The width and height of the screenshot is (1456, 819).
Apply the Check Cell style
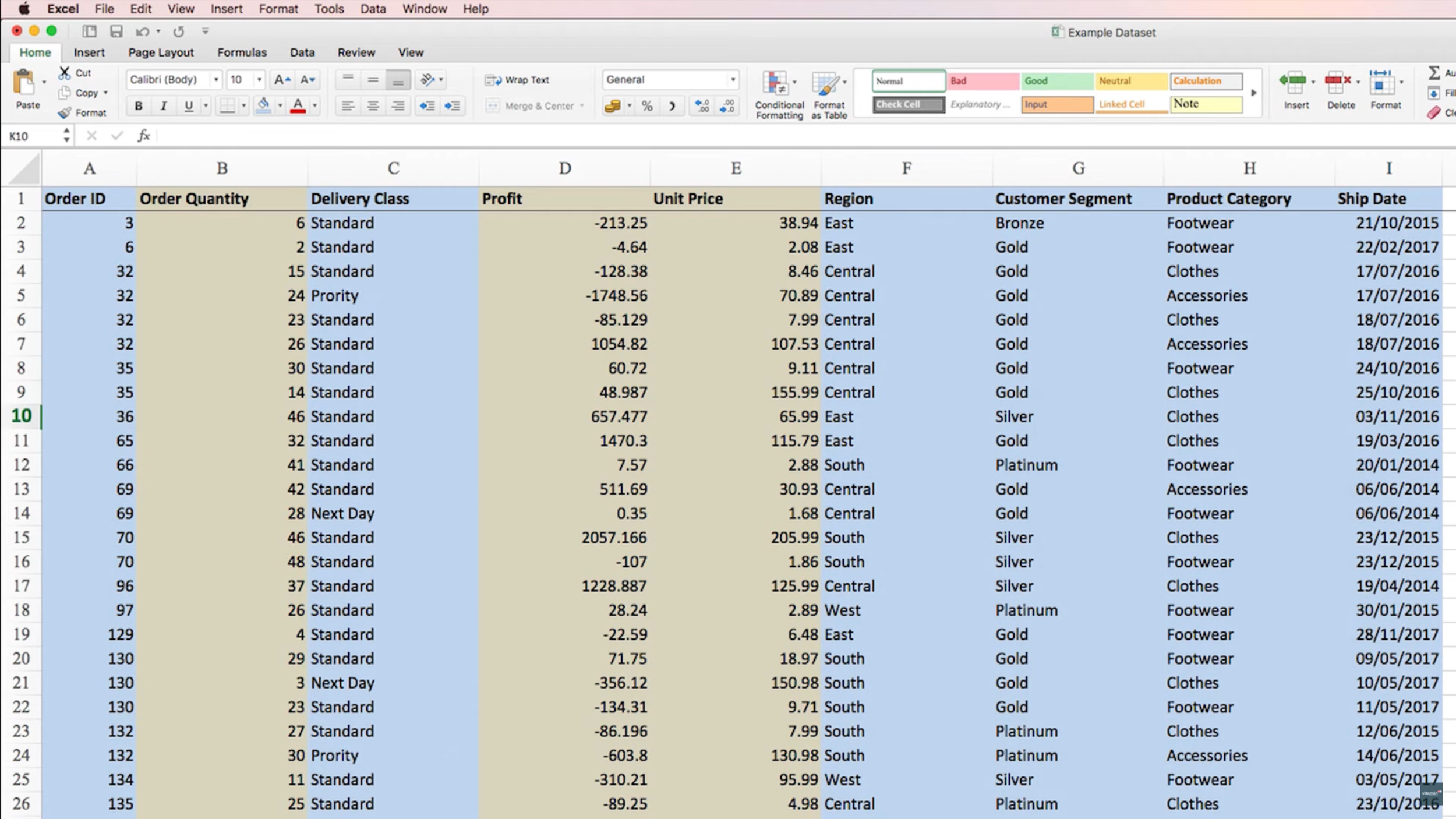tap(909, 104)
